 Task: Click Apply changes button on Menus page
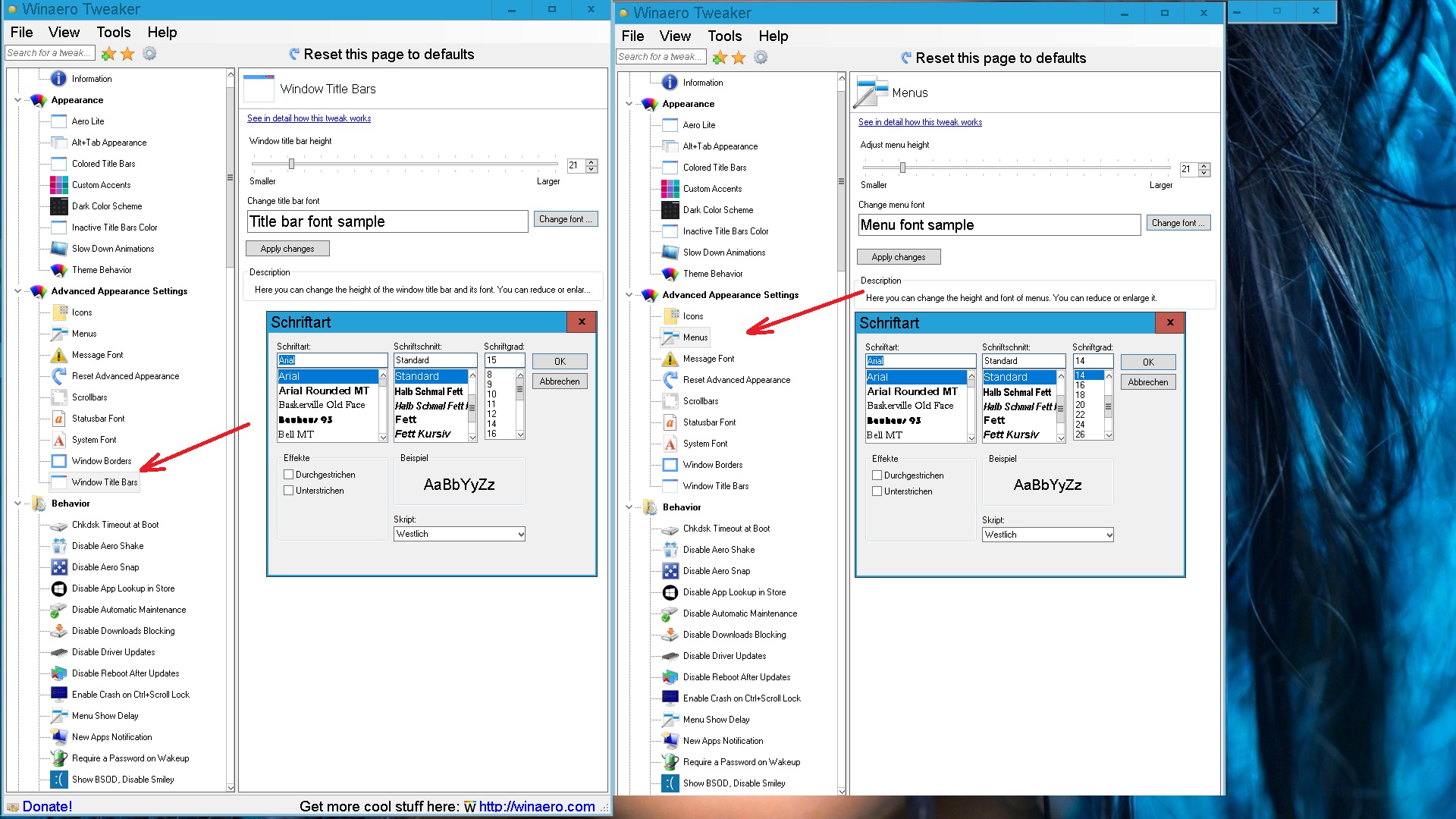pos(899,257)
